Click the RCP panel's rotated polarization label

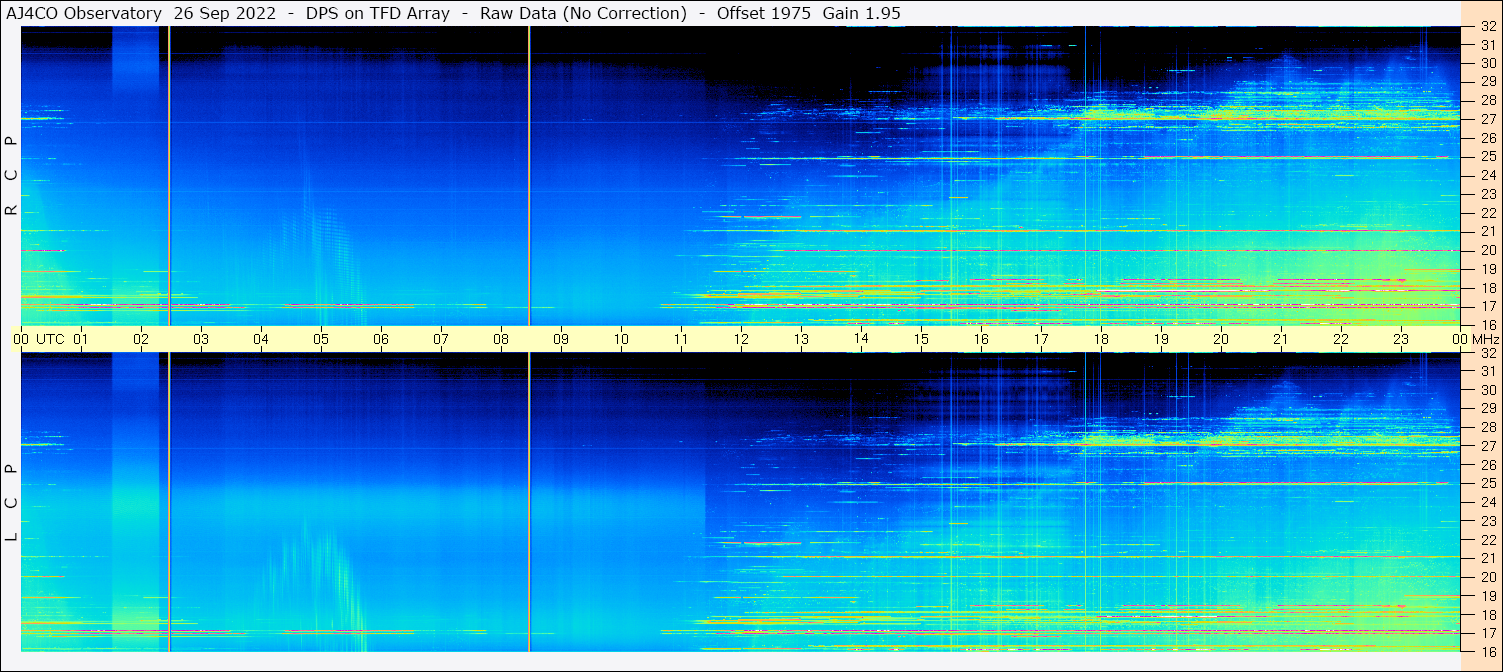[x=11, y=175]
